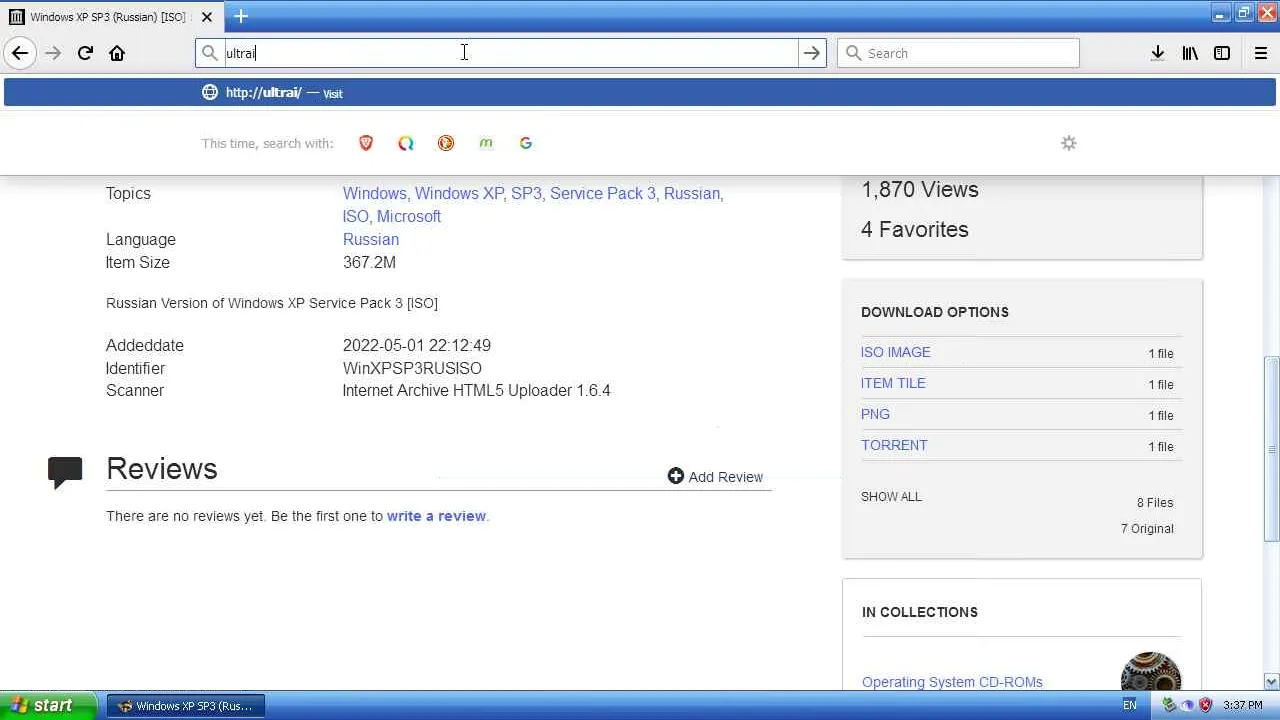1280x720 pixels.
Task: Go to the browser home page
Action: (x=117, y=53)
